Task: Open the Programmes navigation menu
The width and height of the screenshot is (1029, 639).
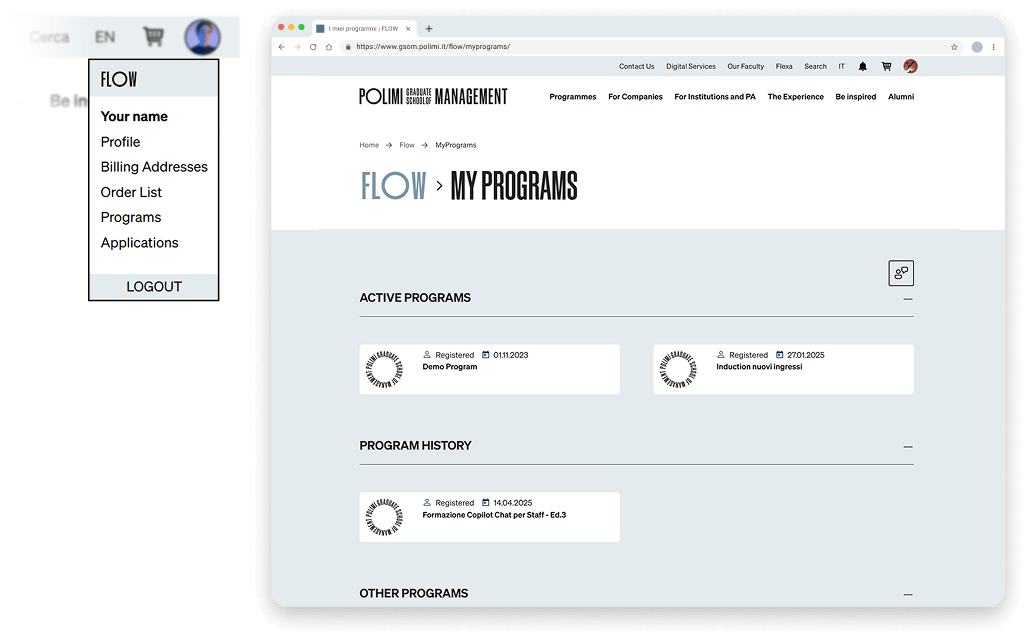Action: (x=572, y=97)
